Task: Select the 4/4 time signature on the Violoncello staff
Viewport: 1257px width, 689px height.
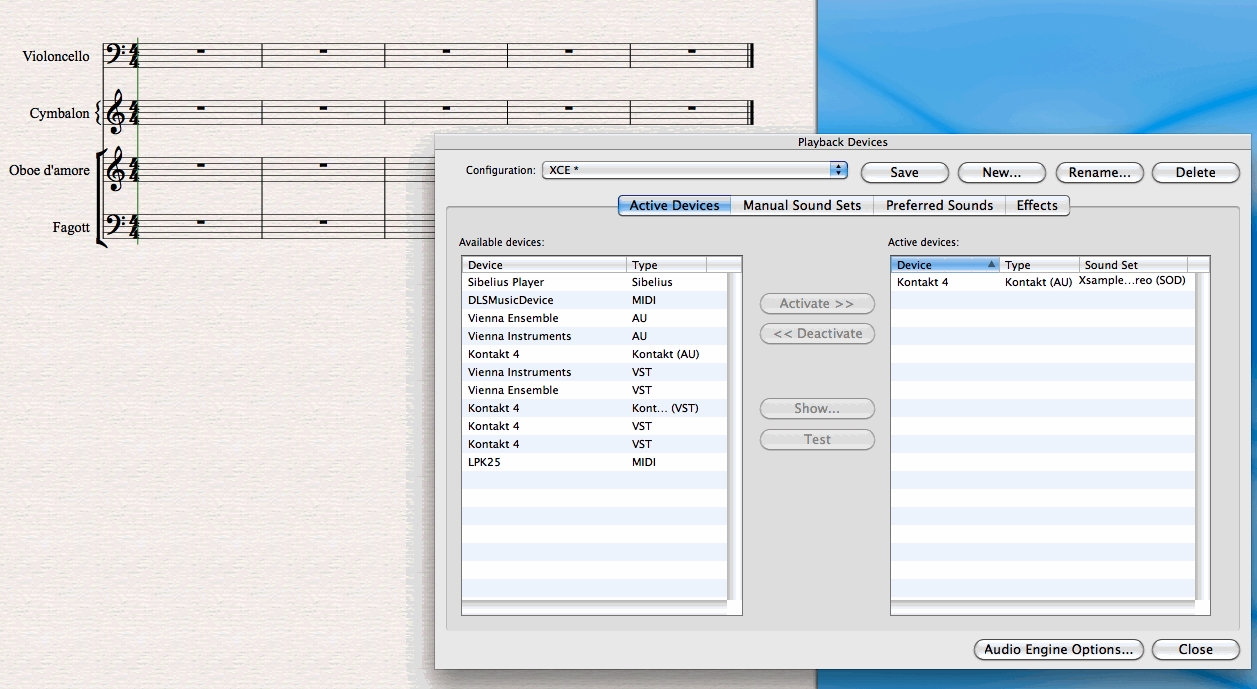Action: (x=133, y=52)
